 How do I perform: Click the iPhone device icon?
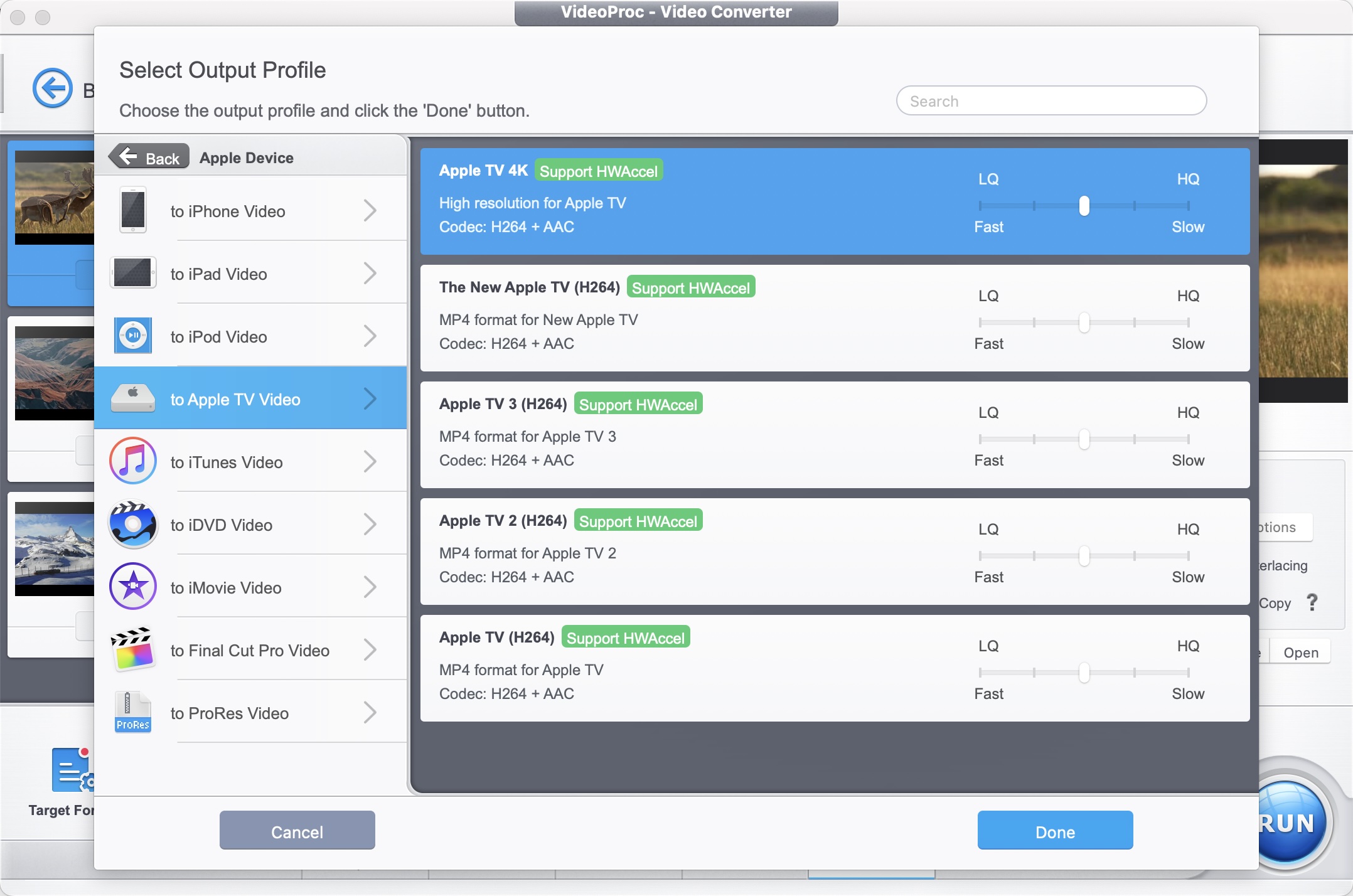tap(132, 211)
